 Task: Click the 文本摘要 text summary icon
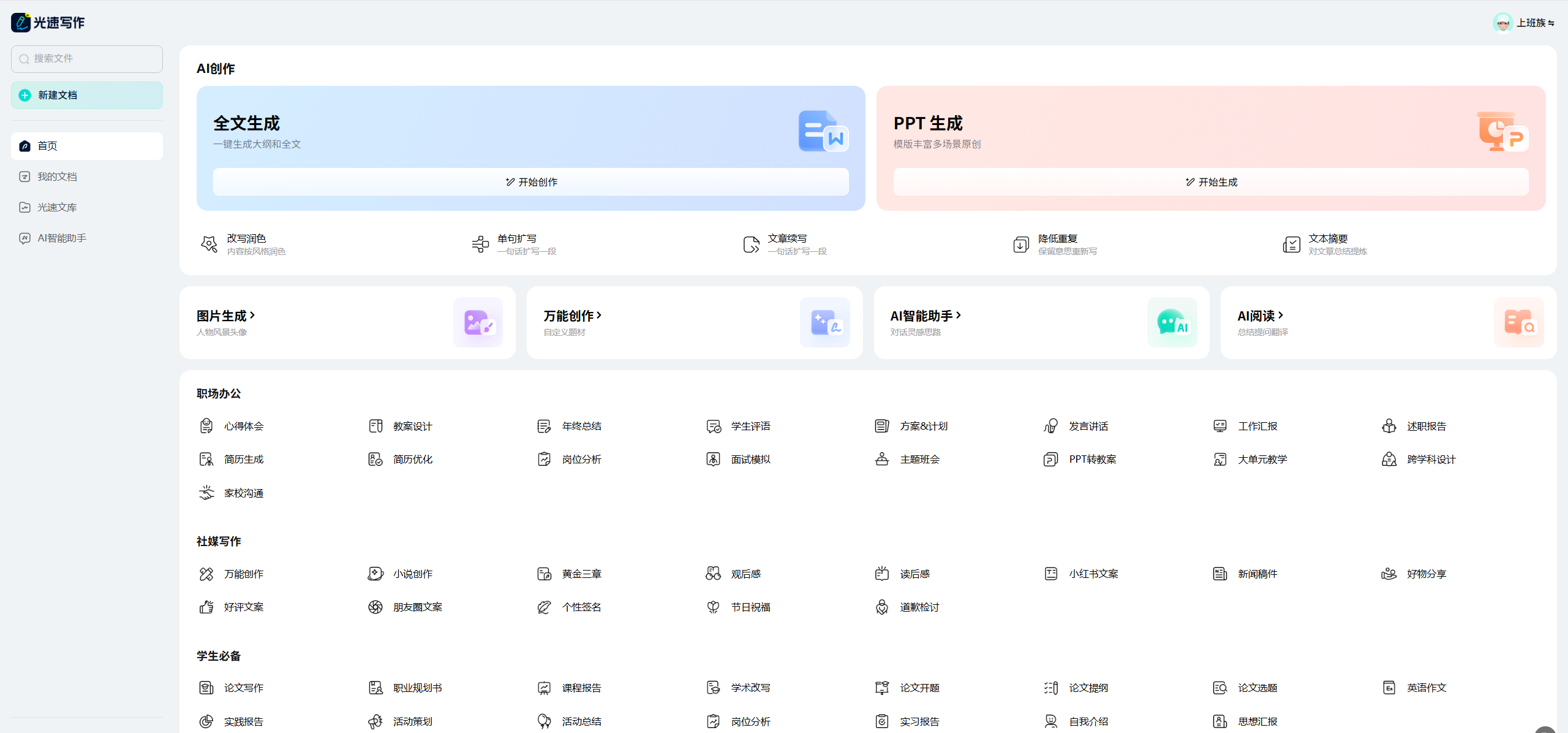1292,245
